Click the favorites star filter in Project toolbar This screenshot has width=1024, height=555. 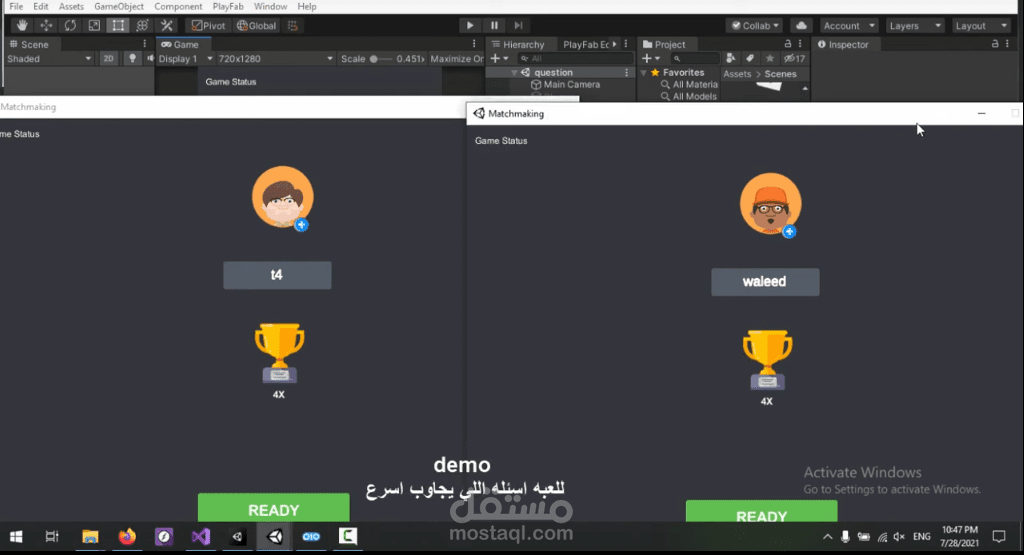click(770, 58)
